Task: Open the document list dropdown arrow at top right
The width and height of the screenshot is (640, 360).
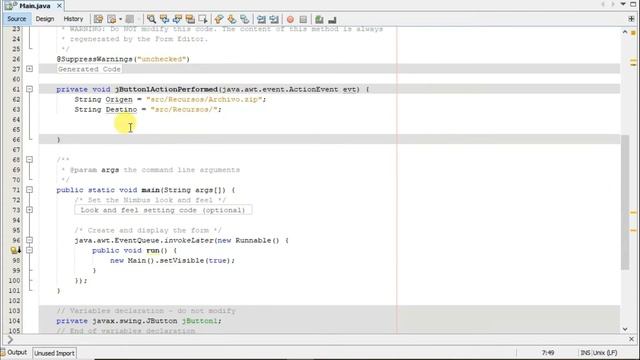Action: coord(623,4)
